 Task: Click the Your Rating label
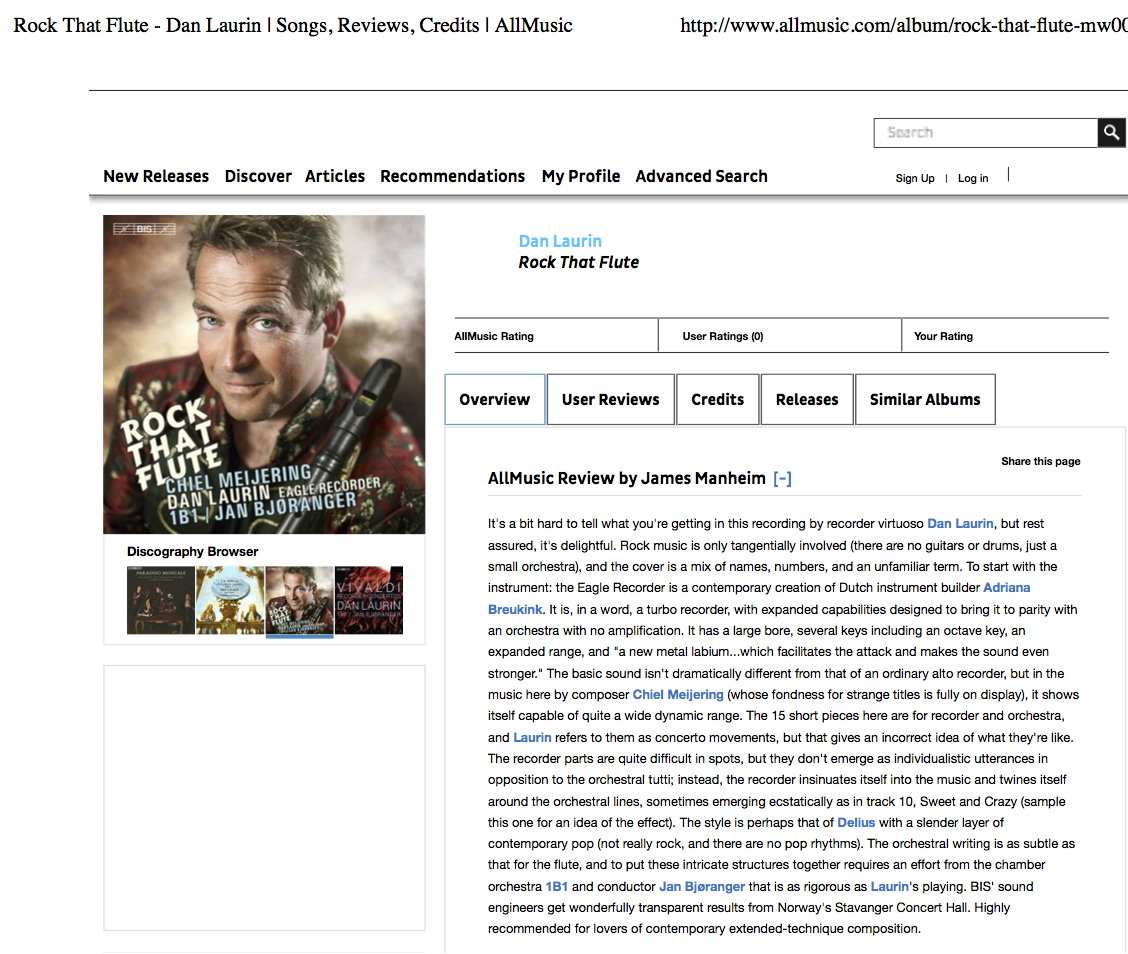click(943, 336)
